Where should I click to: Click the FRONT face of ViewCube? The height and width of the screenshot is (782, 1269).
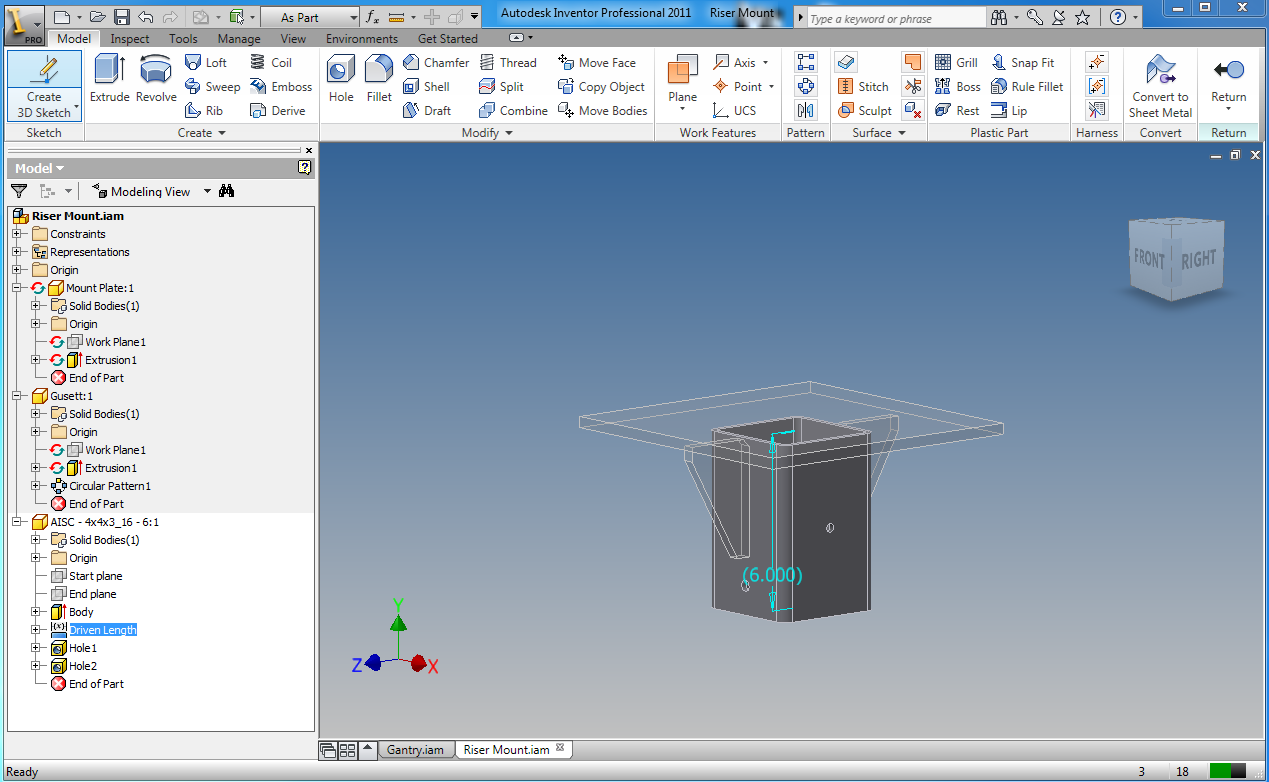tap(1149, 258)
